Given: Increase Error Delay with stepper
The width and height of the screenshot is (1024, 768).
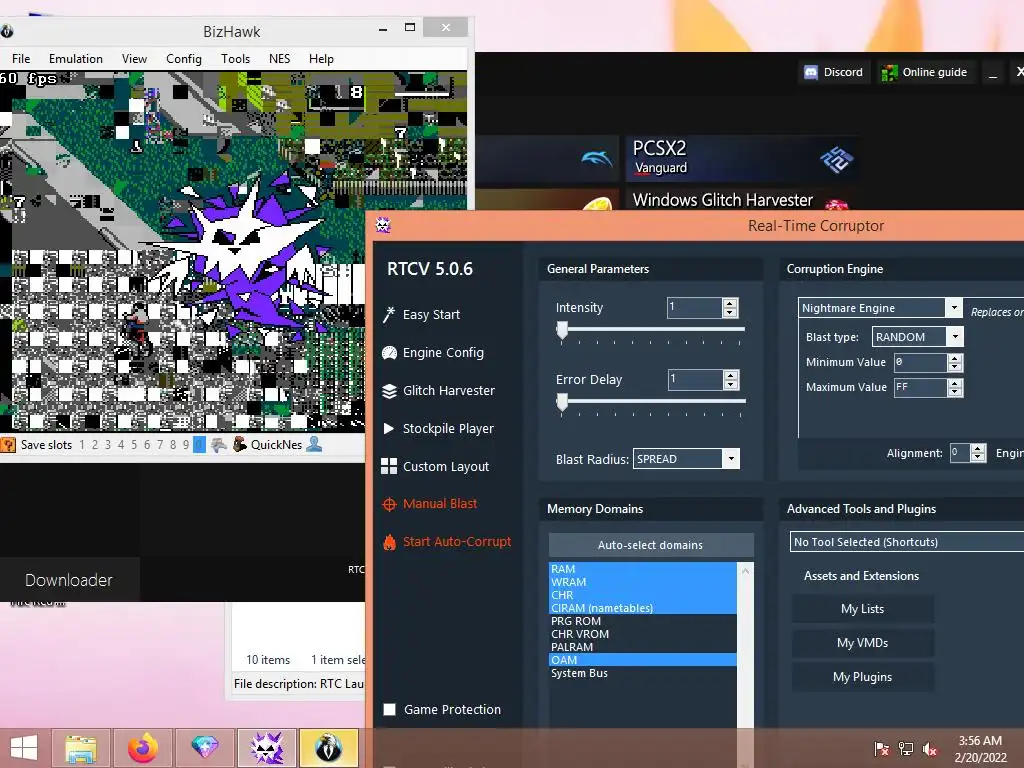Looking at the screenshot, I should coord(731,376).
